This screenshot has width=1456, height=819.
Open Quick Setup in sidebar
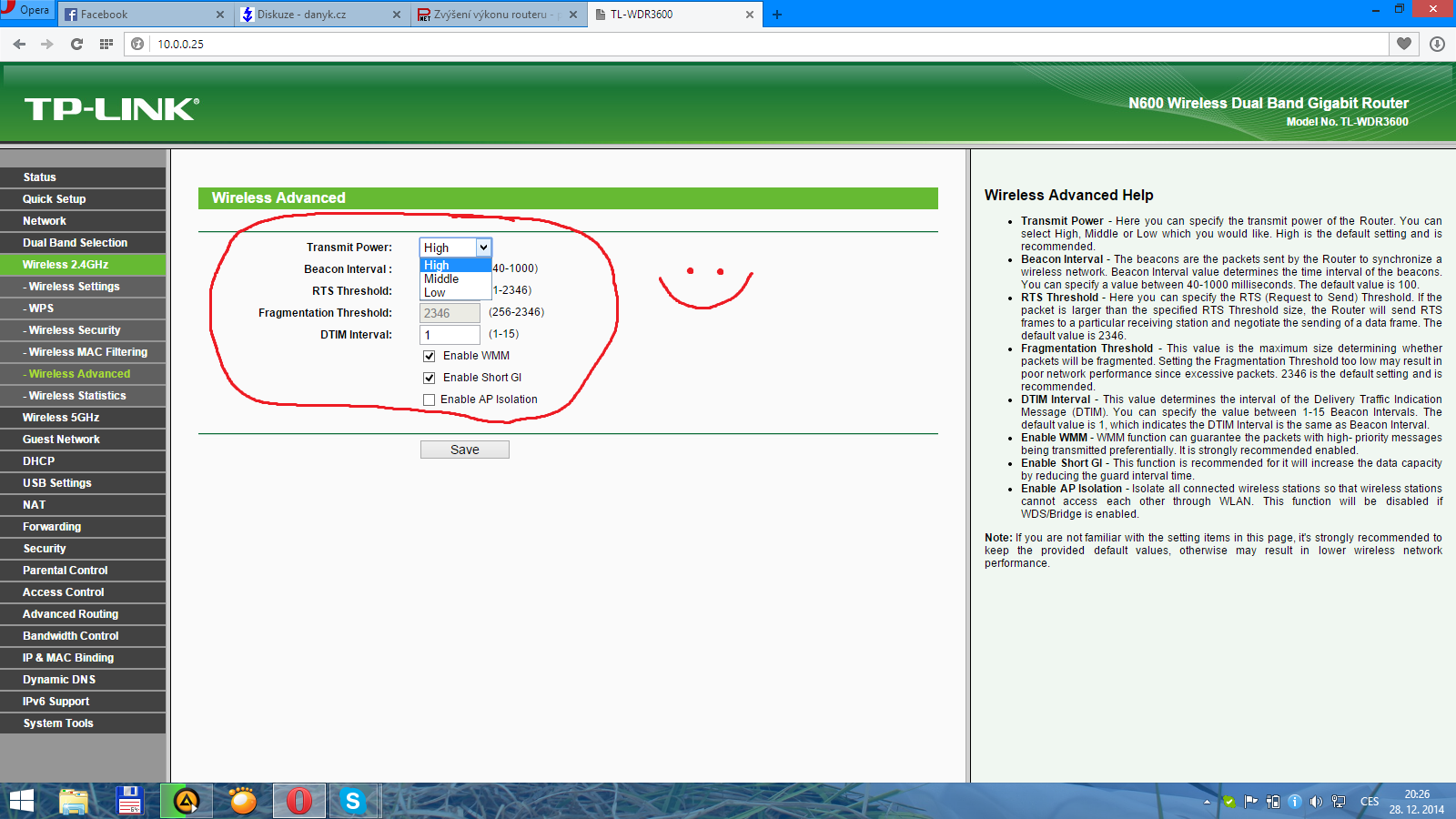(83, 199)
